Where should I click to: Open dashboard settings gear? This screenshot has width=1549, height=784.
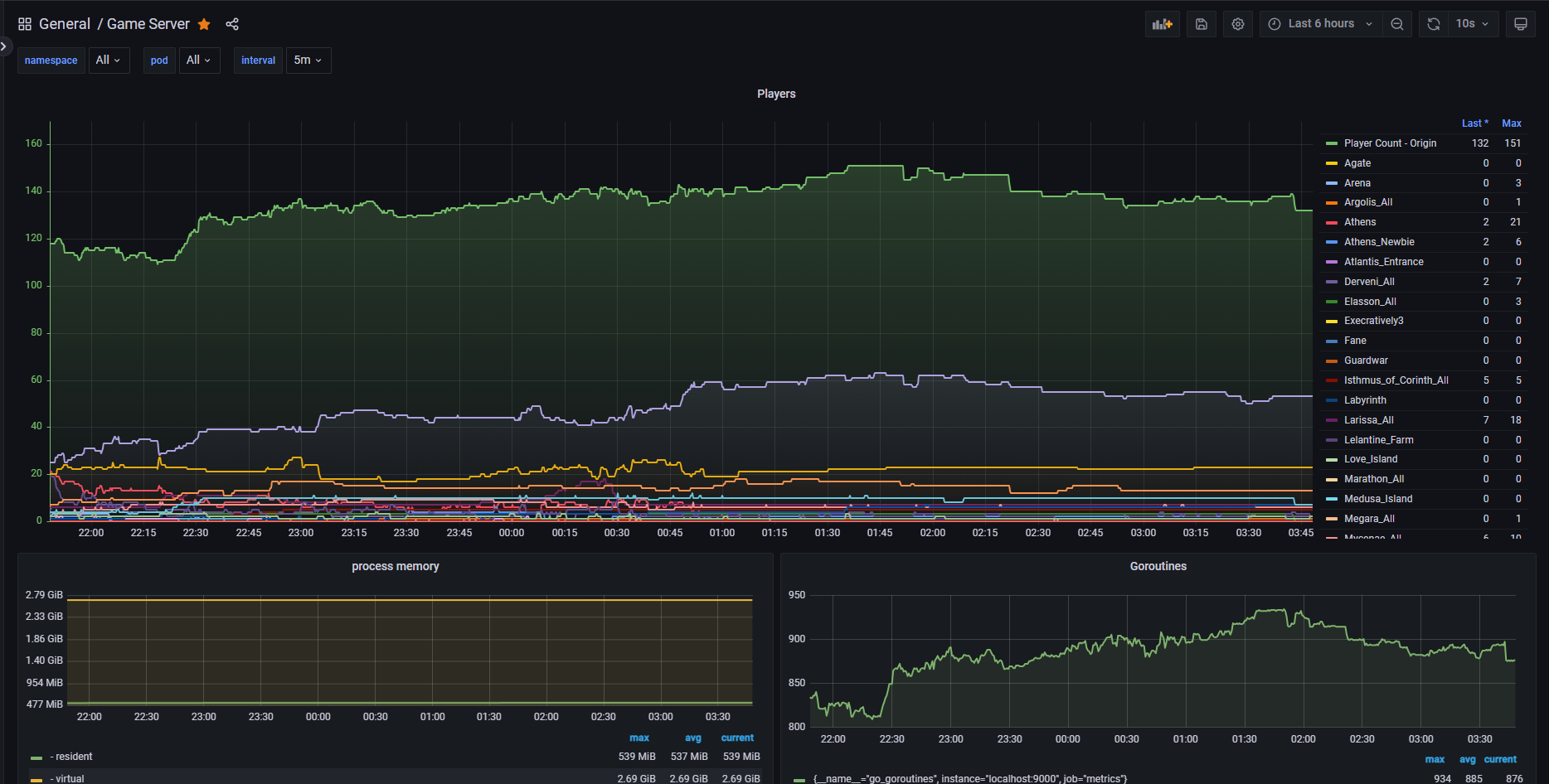1238,24
